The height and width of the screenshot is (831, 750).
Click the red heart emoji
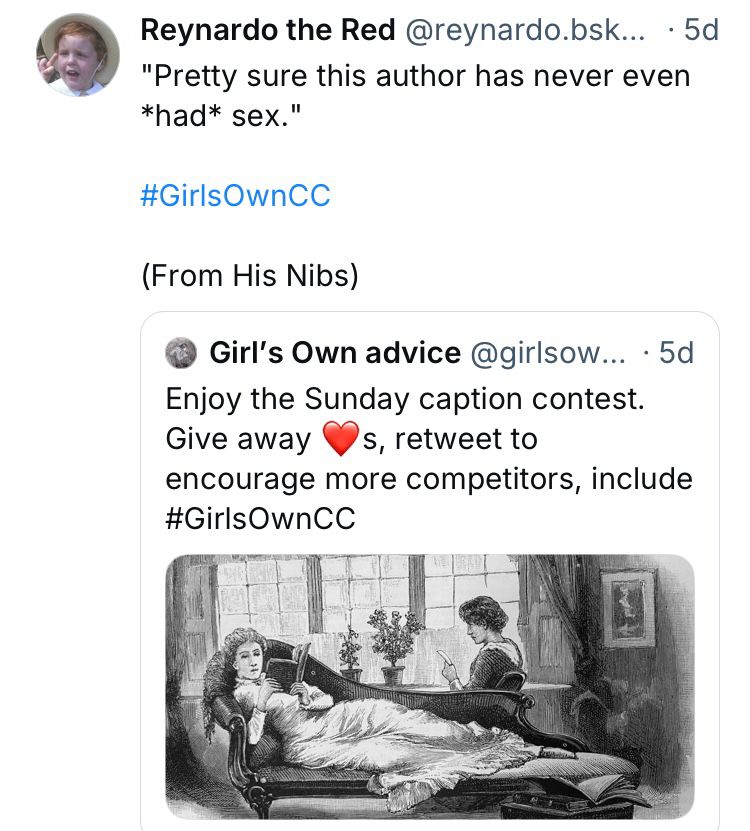pyautogui.click(x=340, y=439)
